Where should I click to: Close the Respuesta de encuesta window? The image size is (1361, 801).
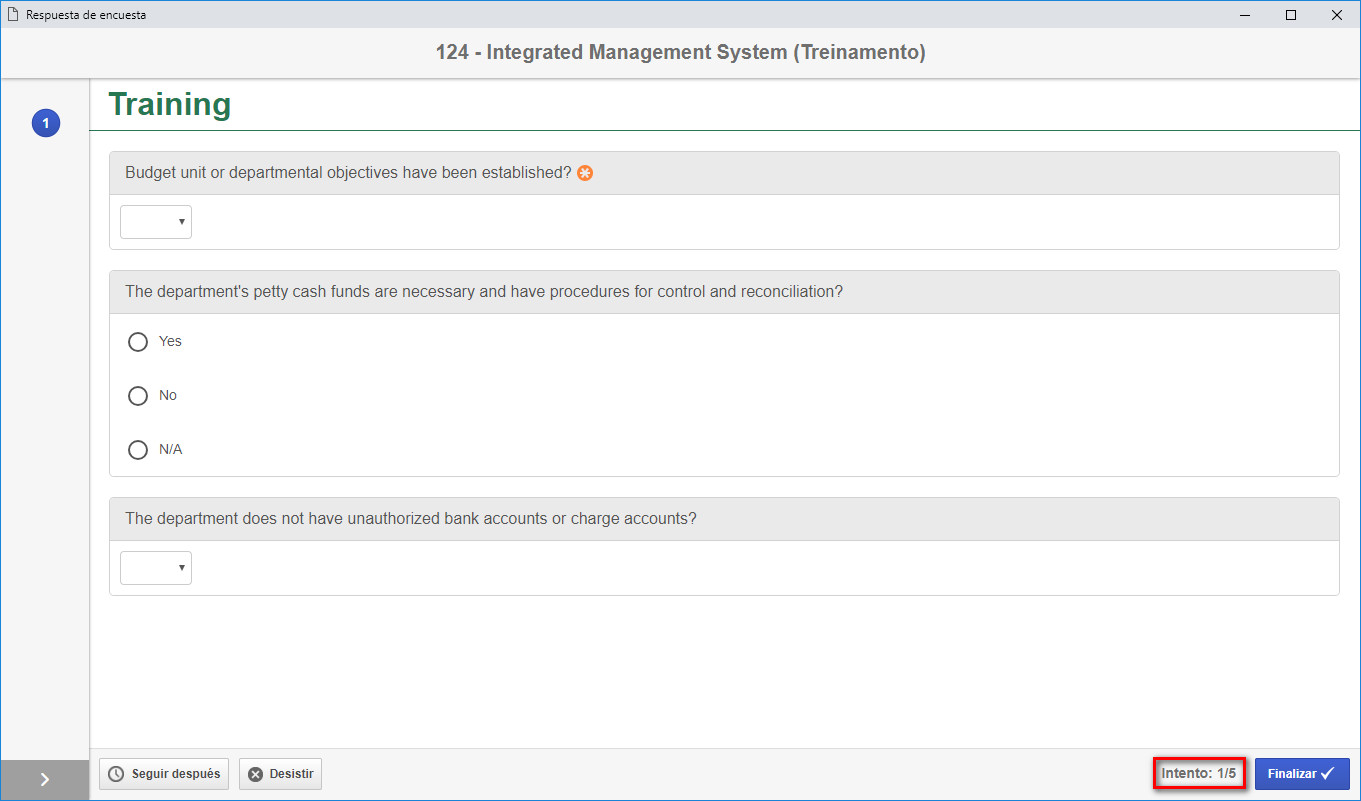(1337, 15)
